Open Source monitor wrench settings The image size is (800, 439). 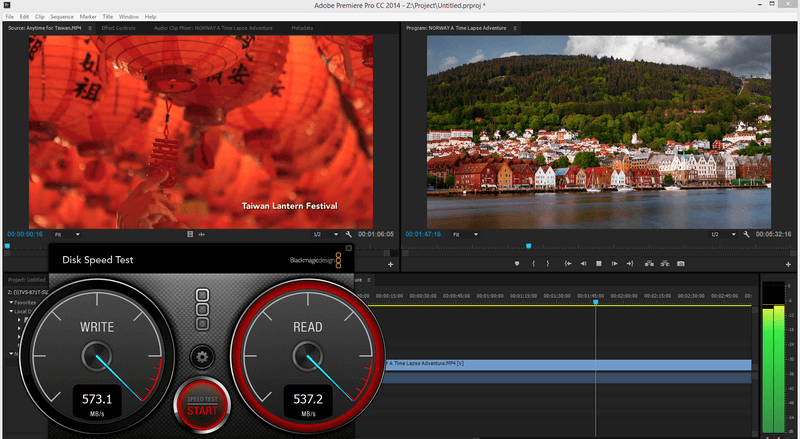click(x=348, y=234)
